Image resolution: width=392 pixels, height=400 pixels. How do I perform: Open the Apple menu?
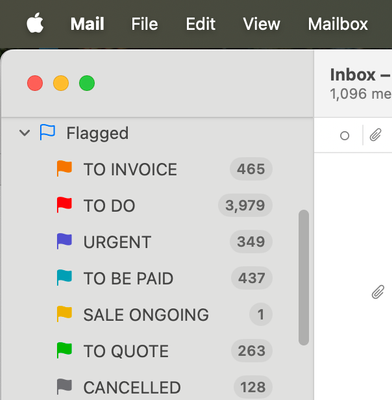[x=35, y=23]
